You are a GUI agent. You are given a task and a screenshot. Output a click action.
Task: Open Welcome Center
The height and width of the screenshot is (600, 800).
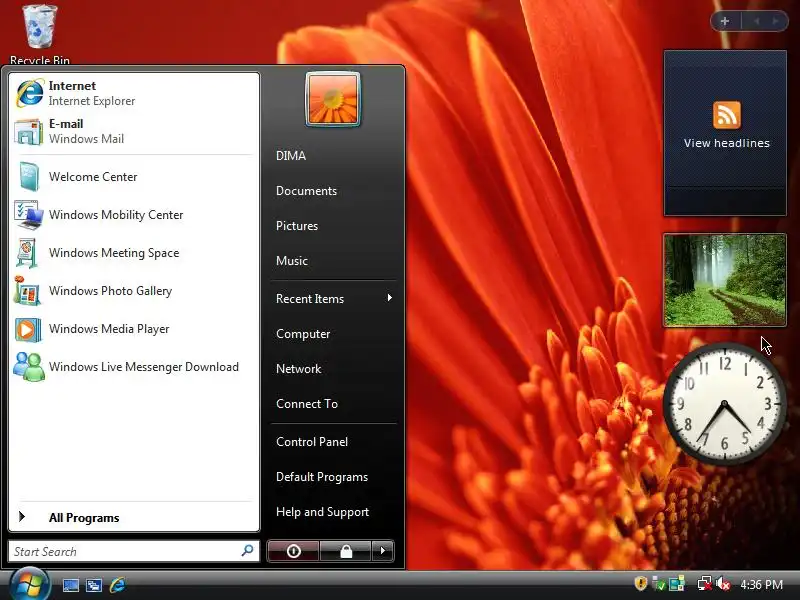[134, 177]
